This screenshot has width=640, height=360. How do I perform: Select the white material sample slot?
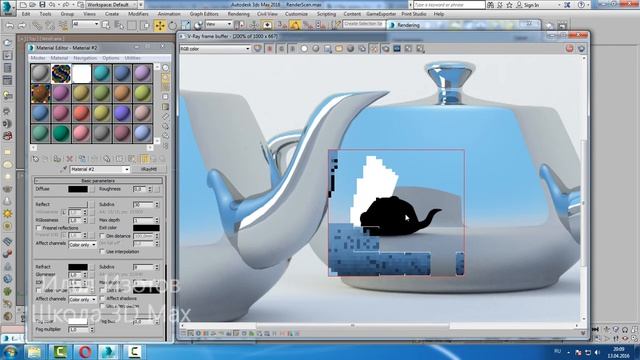(x=81, y=73)
